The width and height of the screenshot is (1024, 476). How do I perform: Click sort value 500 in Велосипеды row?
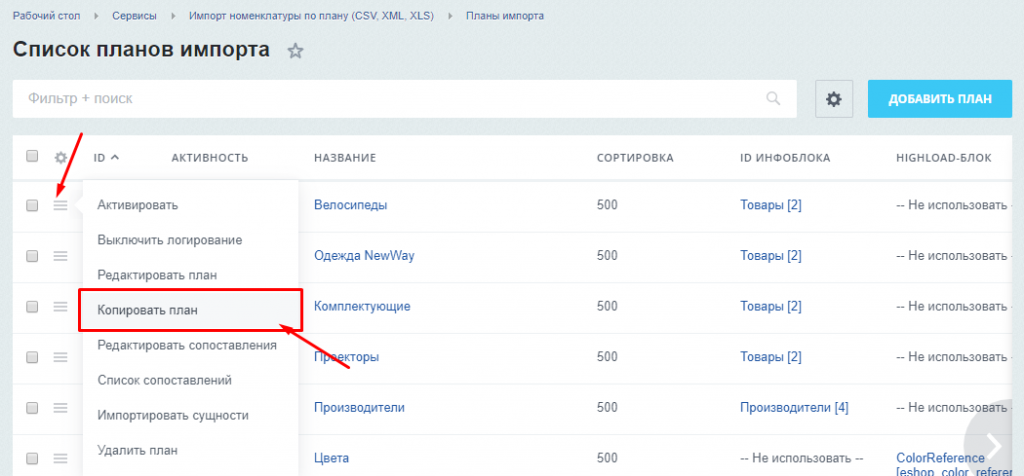click(x=607, y=205)
